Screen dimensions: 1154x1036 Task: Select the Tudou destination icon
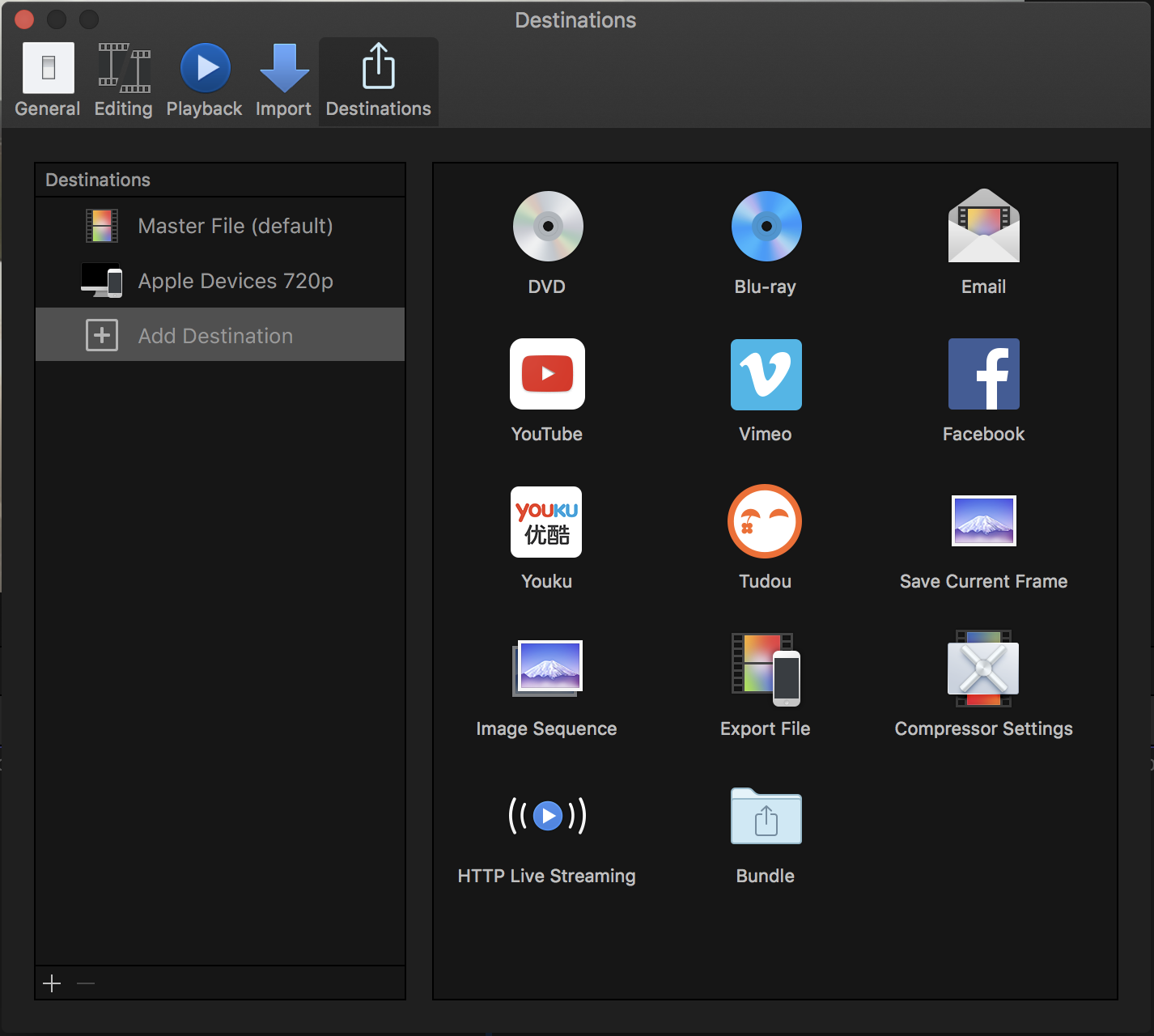pyautogui.click(x=765, y=521)
